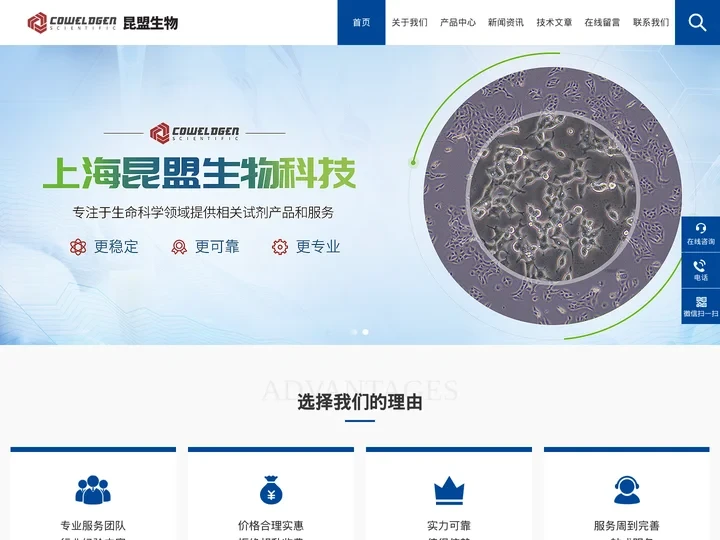The image size is (720, 540).
Task: Click the award ribbon icon beside 更可靠
Action: click(x=179, y=247)
